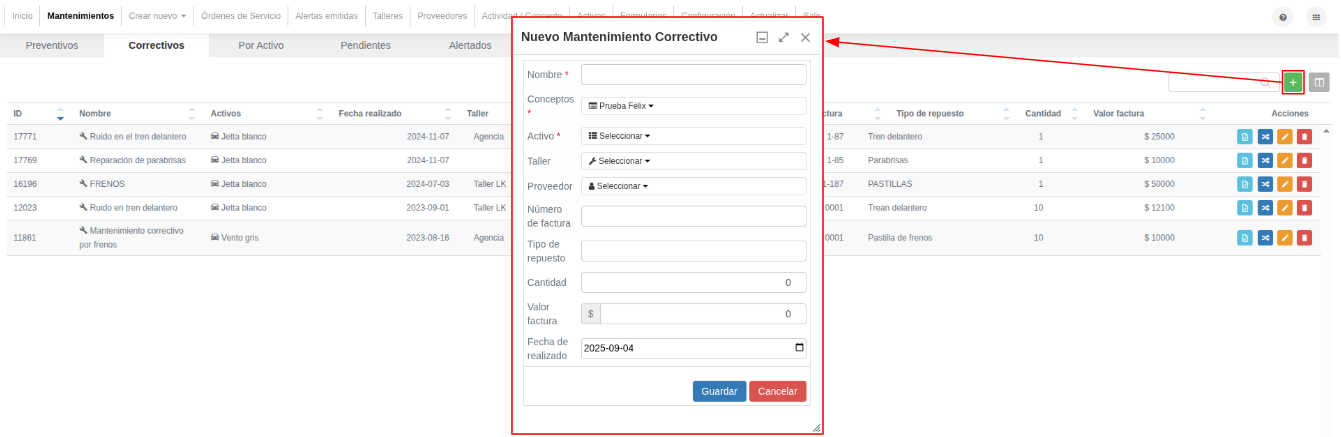Image resolution: width=1341 pixels, height=437 pixels.
Task: Open the Crear nuevo menu
Action: [157, 16]
